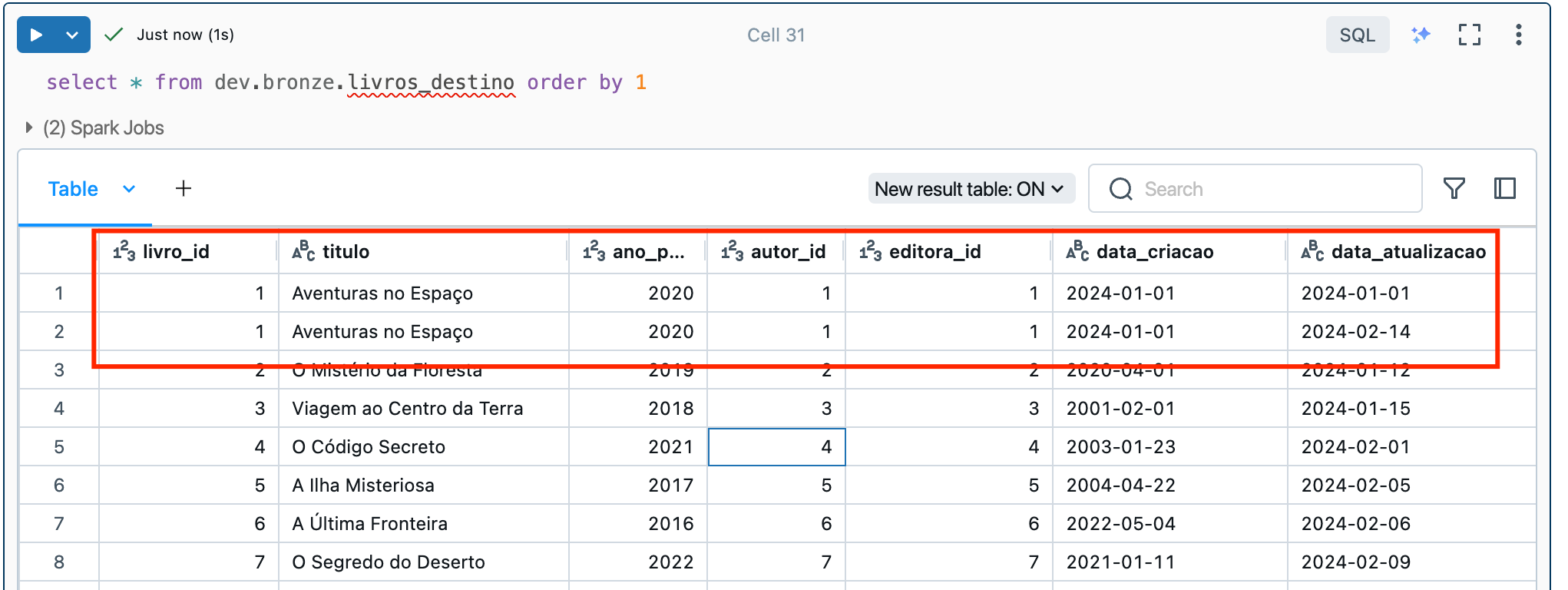
Task: Expand the (2) Spark Jobs section
Action: coord(95,128)
